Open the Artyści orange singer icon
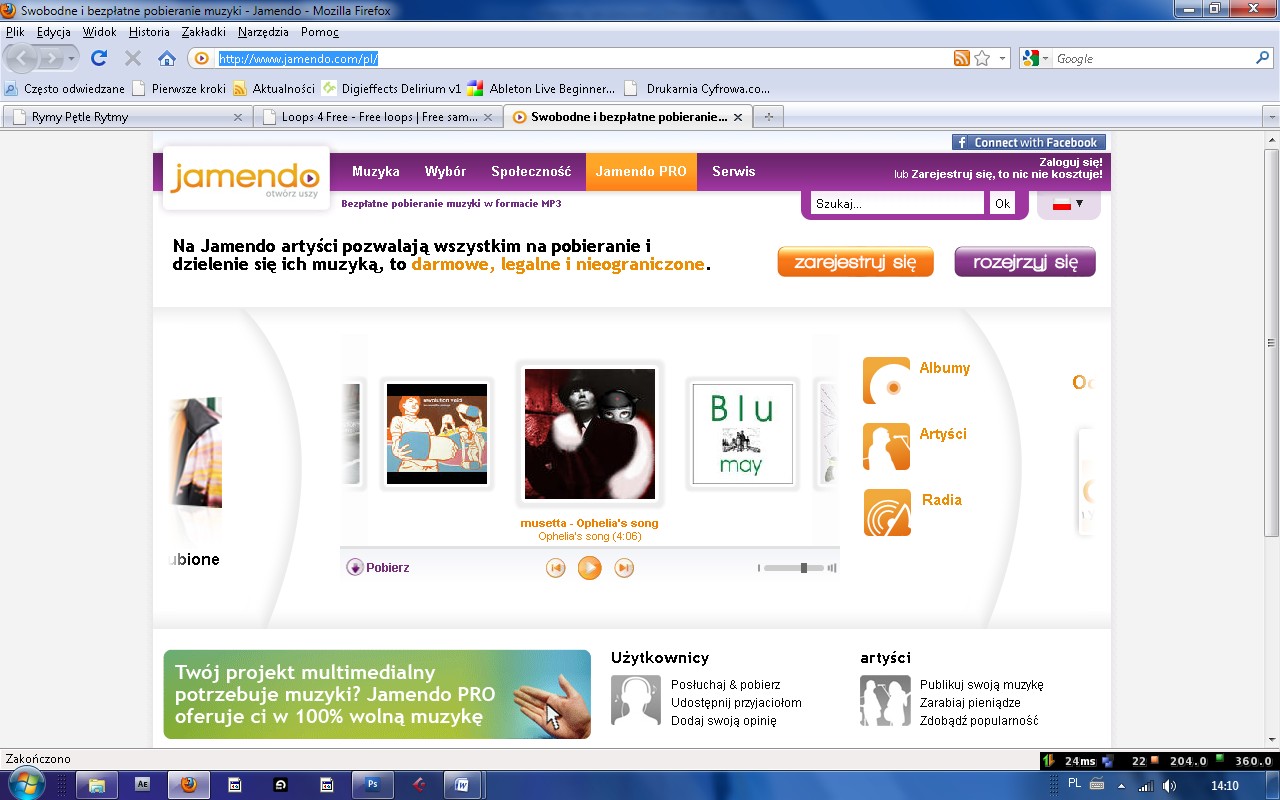 click(x=887, y=446)
